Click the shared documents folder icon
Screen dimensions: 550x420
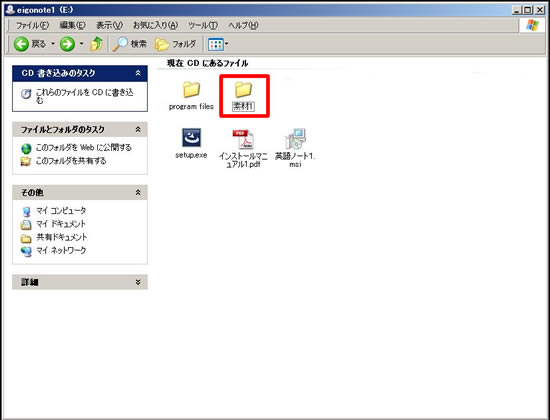click(26, 239)
